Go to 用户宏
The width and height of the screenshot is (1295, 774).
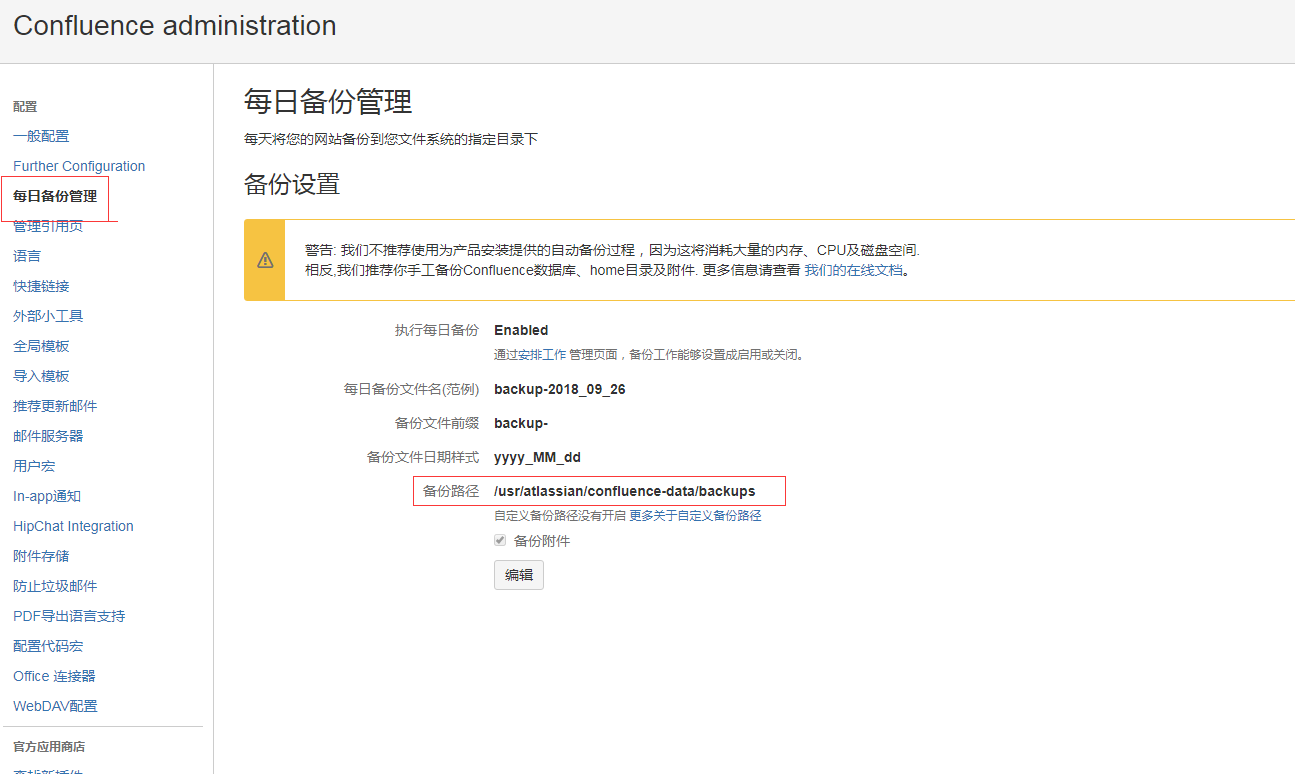(34, 466)
